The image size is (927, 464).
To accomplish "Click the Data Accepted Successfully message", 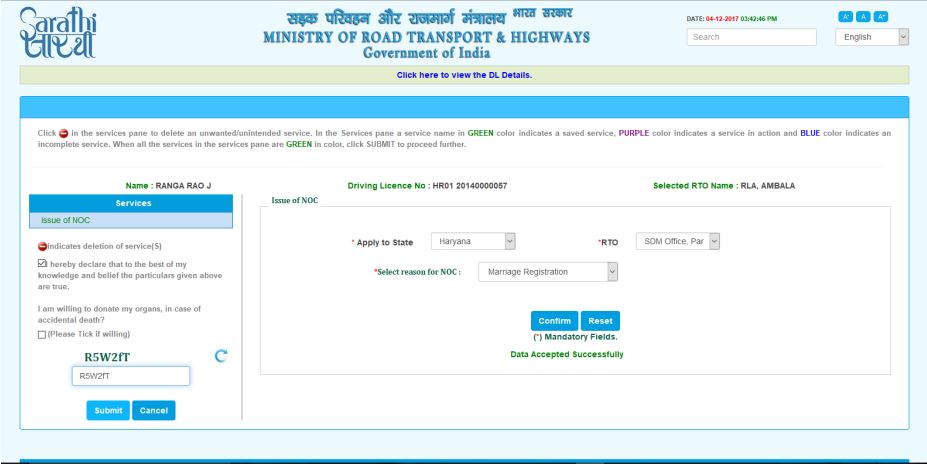I will click(x=567, y=355).
